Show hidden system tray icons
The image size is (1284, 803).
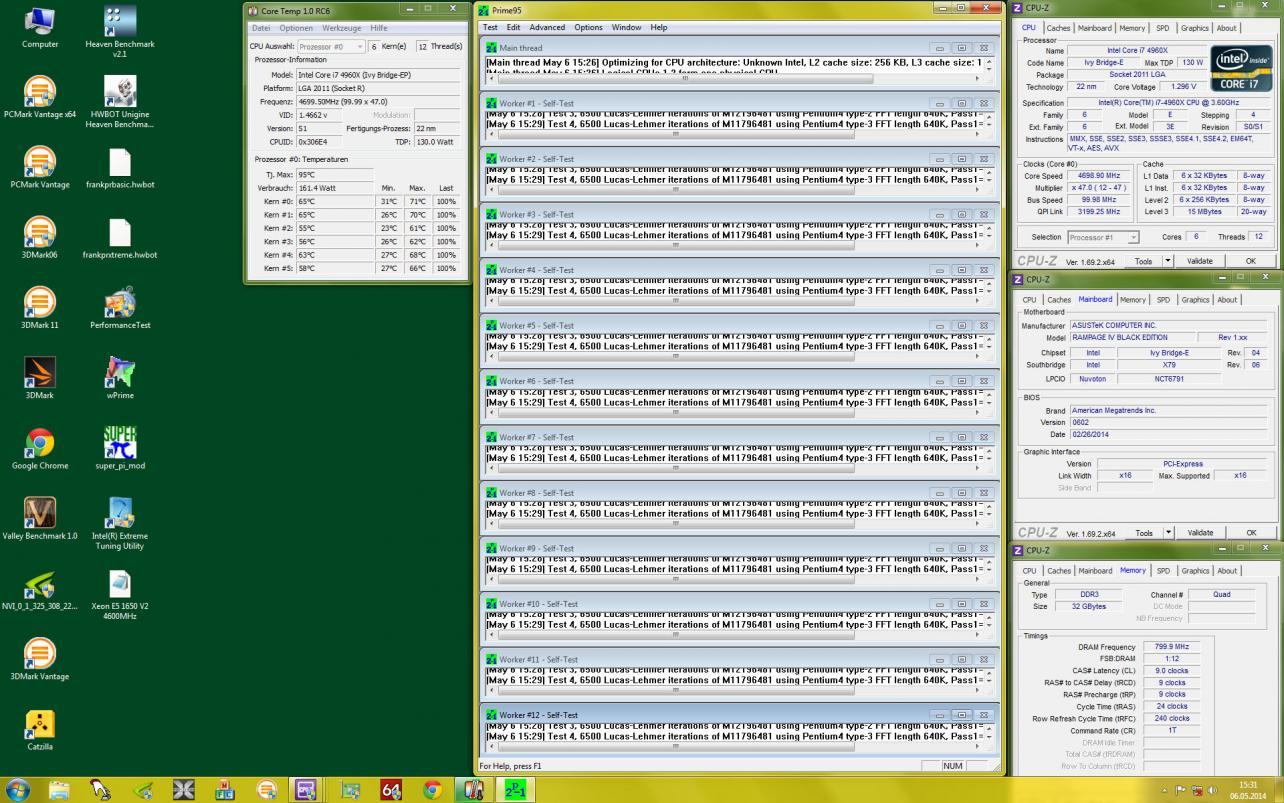tap(1165, 790)
